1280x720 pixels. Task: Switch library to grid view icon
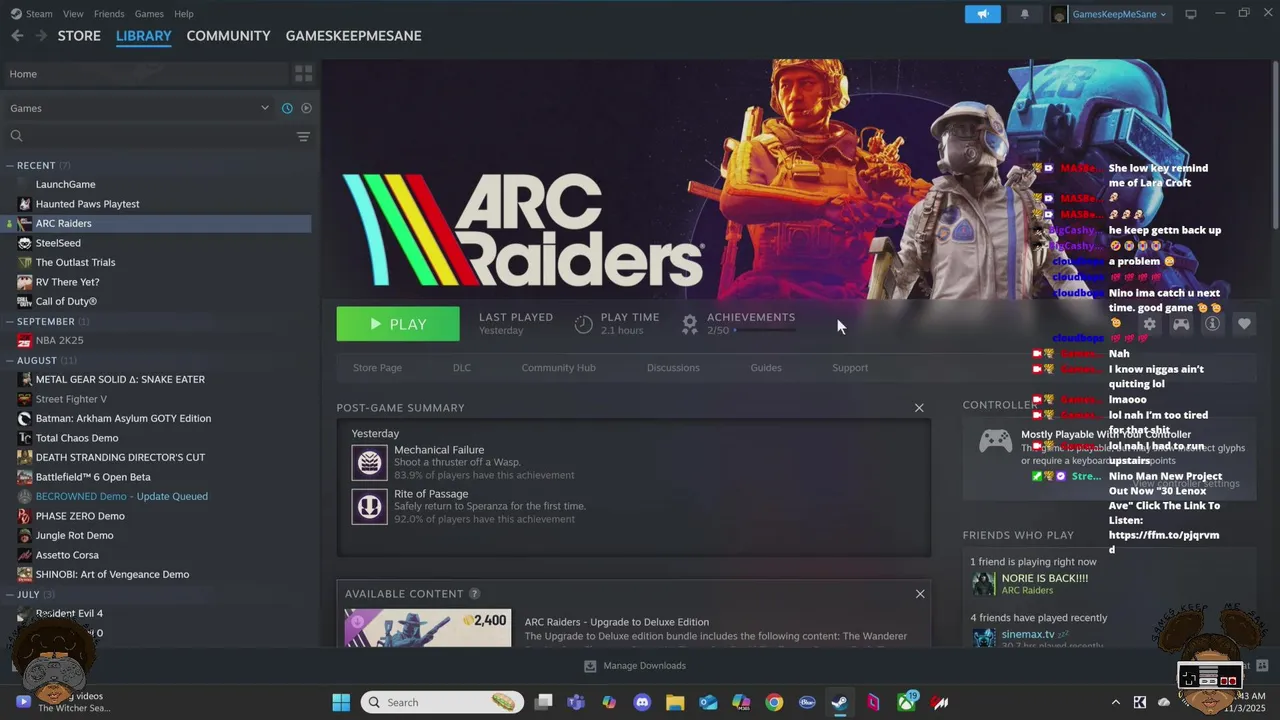tap(304, 74)
